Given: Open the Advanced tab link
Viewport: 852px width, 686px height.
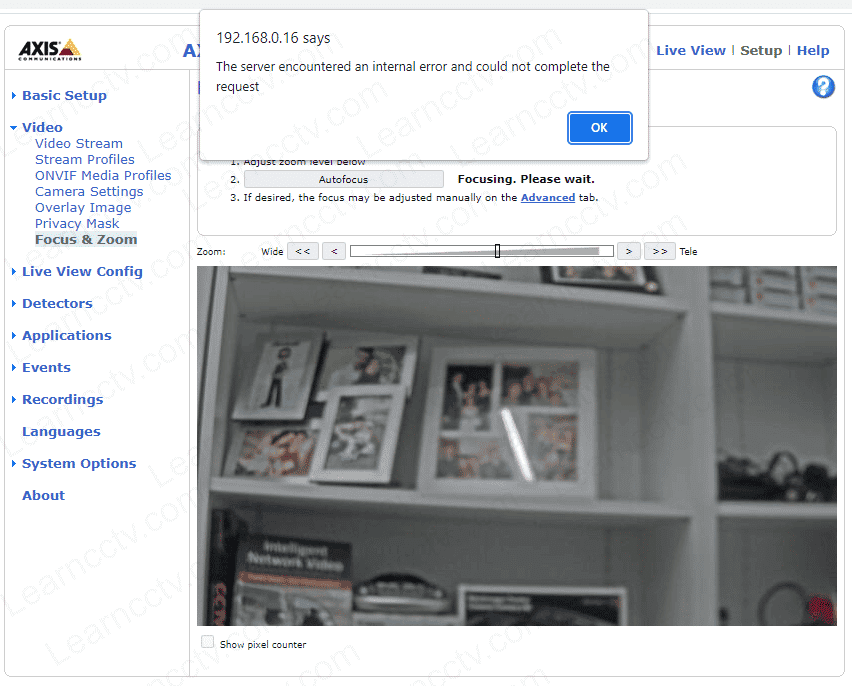Looking at the screenshot, I should point(547,198).
